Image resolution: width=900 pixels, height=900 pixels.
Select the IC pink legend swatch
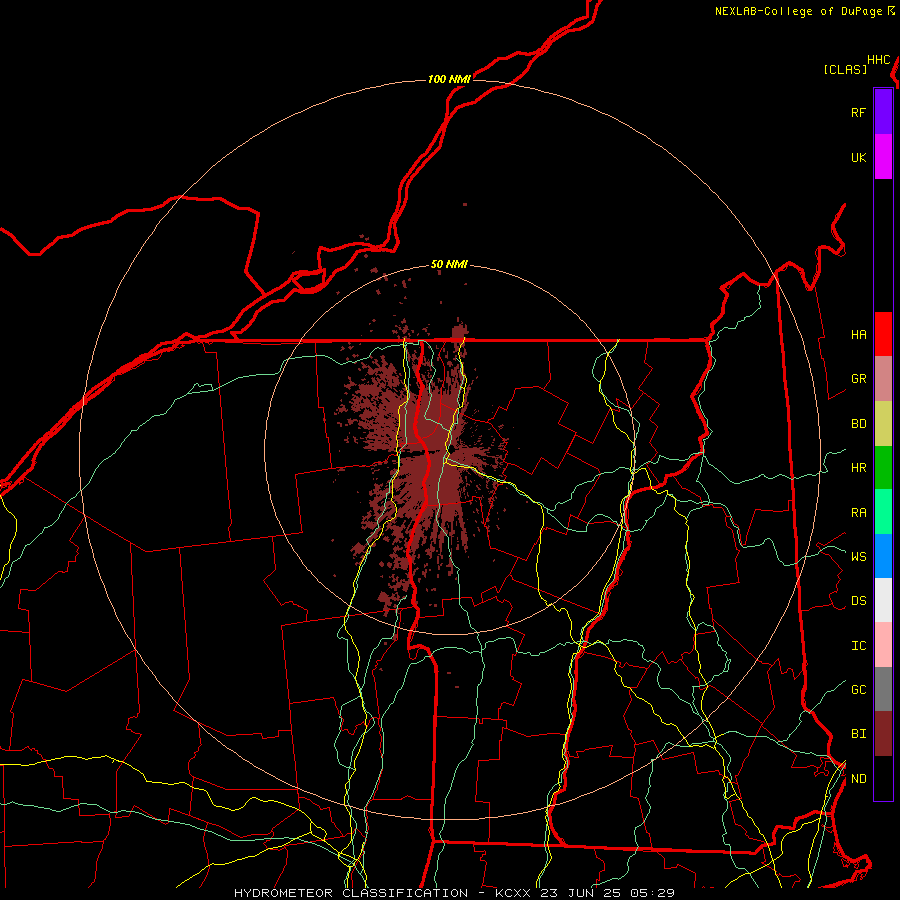click(883, 645)
